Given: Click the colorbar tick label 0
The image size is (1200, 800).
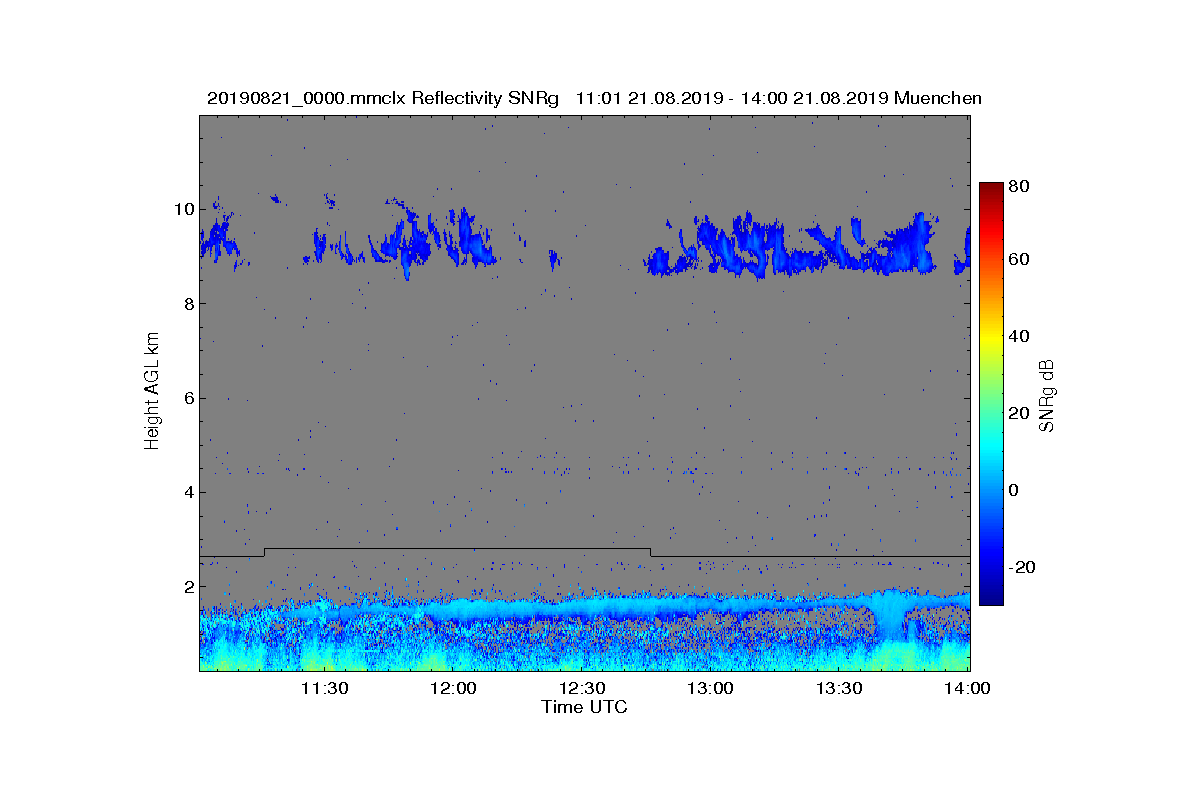Looking at the screenshot, I should tap(1015, 490).
